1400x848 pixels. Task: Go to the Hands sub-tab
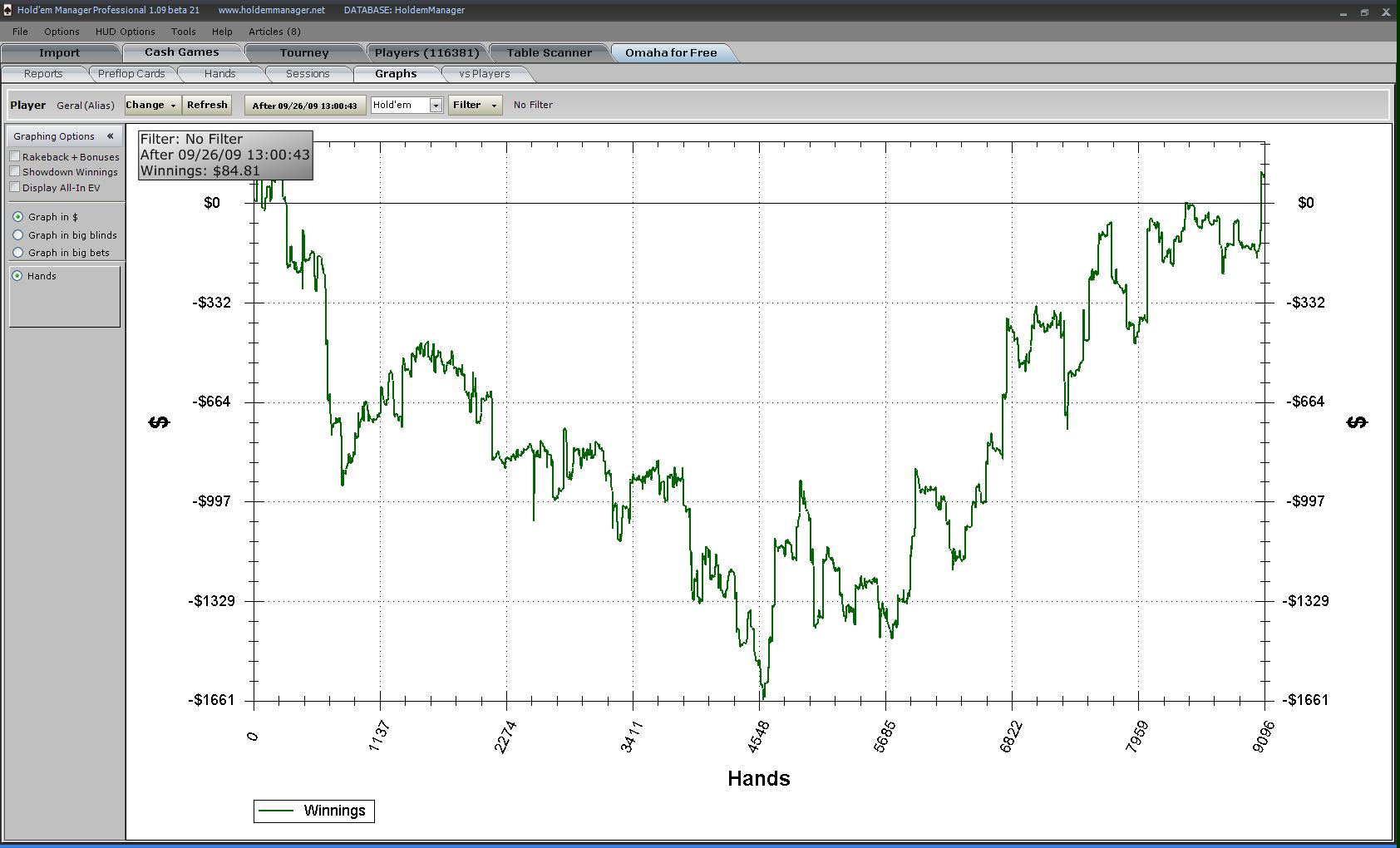point(219,74)
